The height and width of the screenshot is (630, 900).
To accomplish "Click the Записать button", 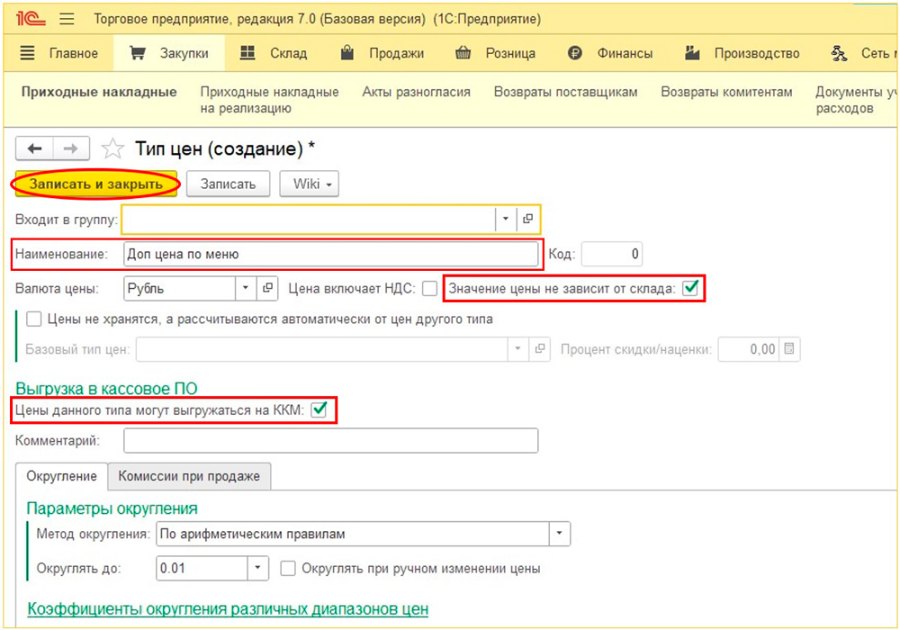I will [x=228, y=184].
